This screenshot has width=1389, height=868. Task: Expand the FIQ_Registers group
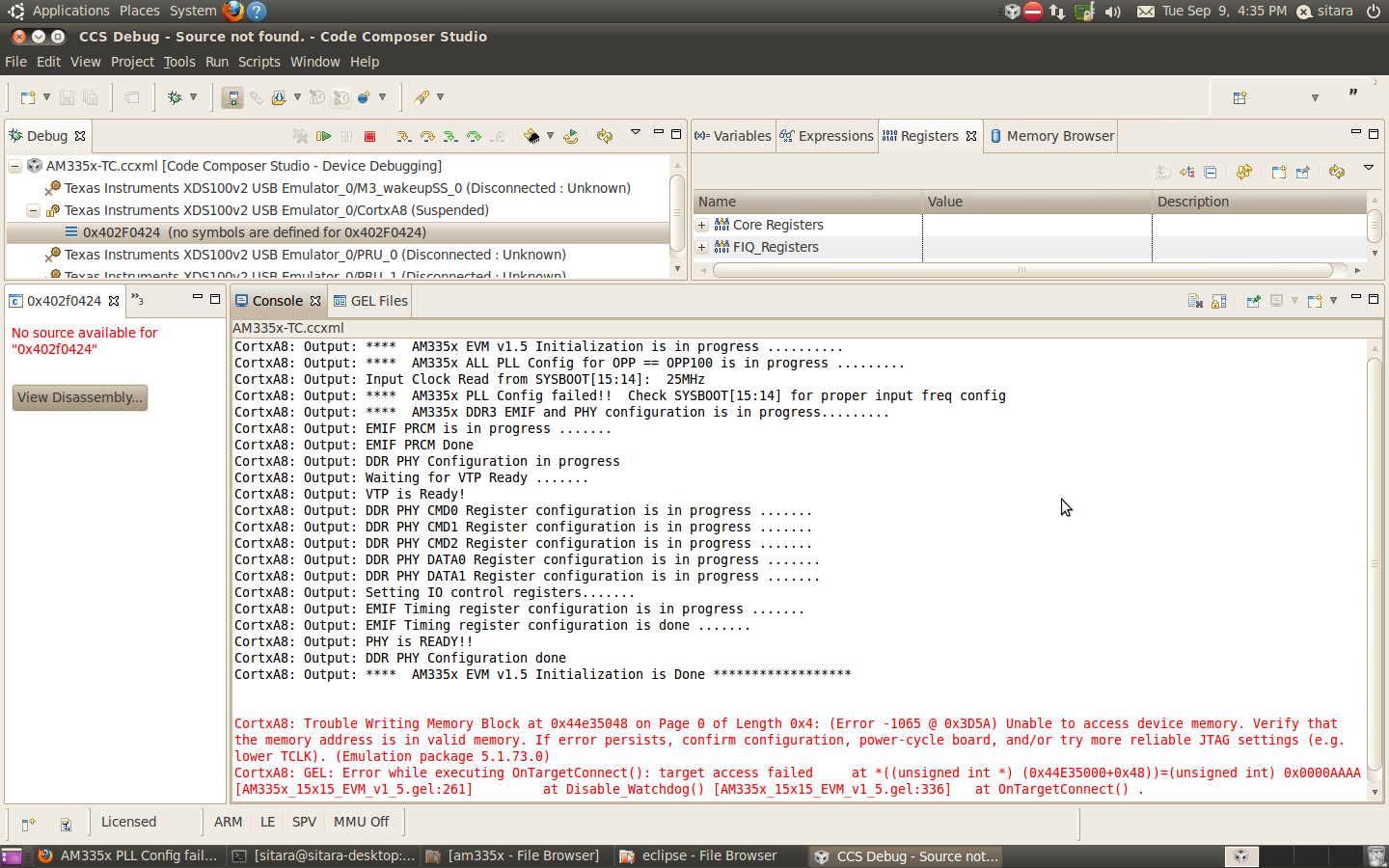702,247
